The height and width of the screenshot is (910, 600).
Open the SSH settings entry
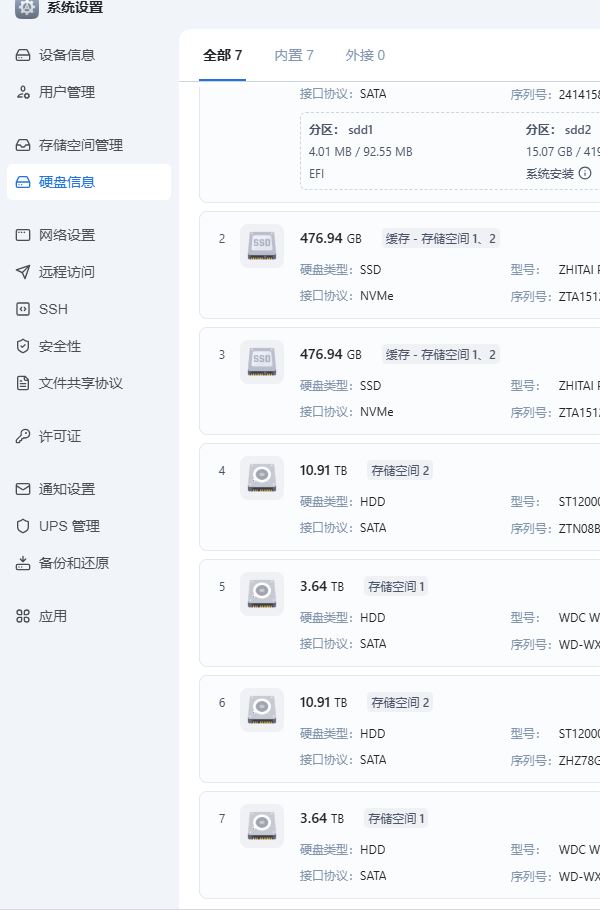coord(89,309)
